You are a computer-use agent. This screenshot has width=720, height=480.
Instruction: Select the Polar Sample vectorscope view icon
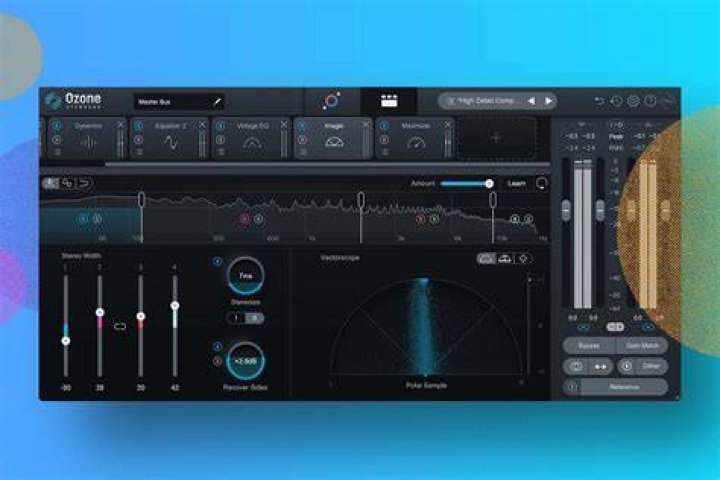pyautogui.click(x=486, y=259)
